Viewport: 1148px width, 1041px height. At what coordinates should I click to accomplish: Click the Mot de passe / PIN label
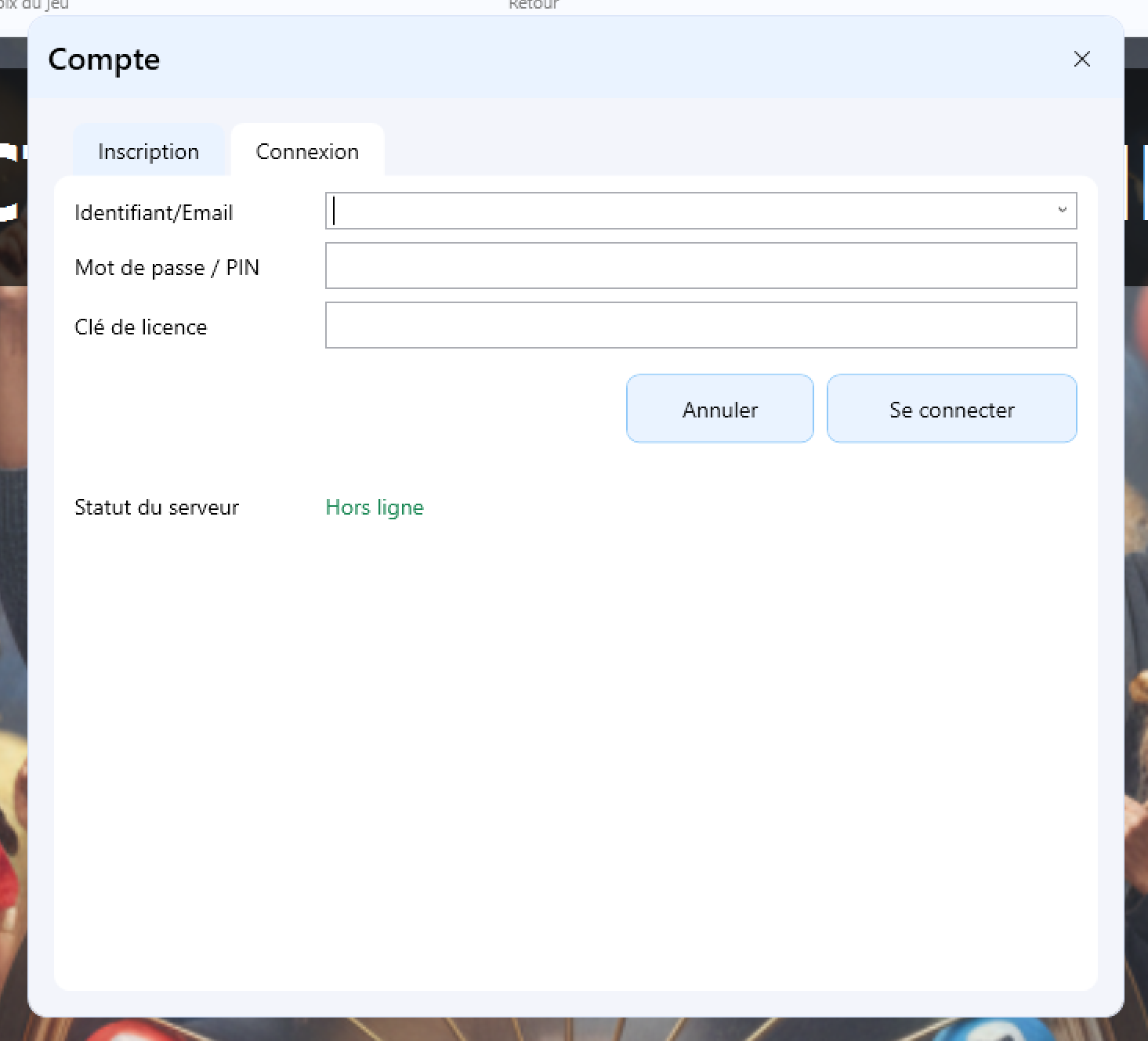coord(167,267)
